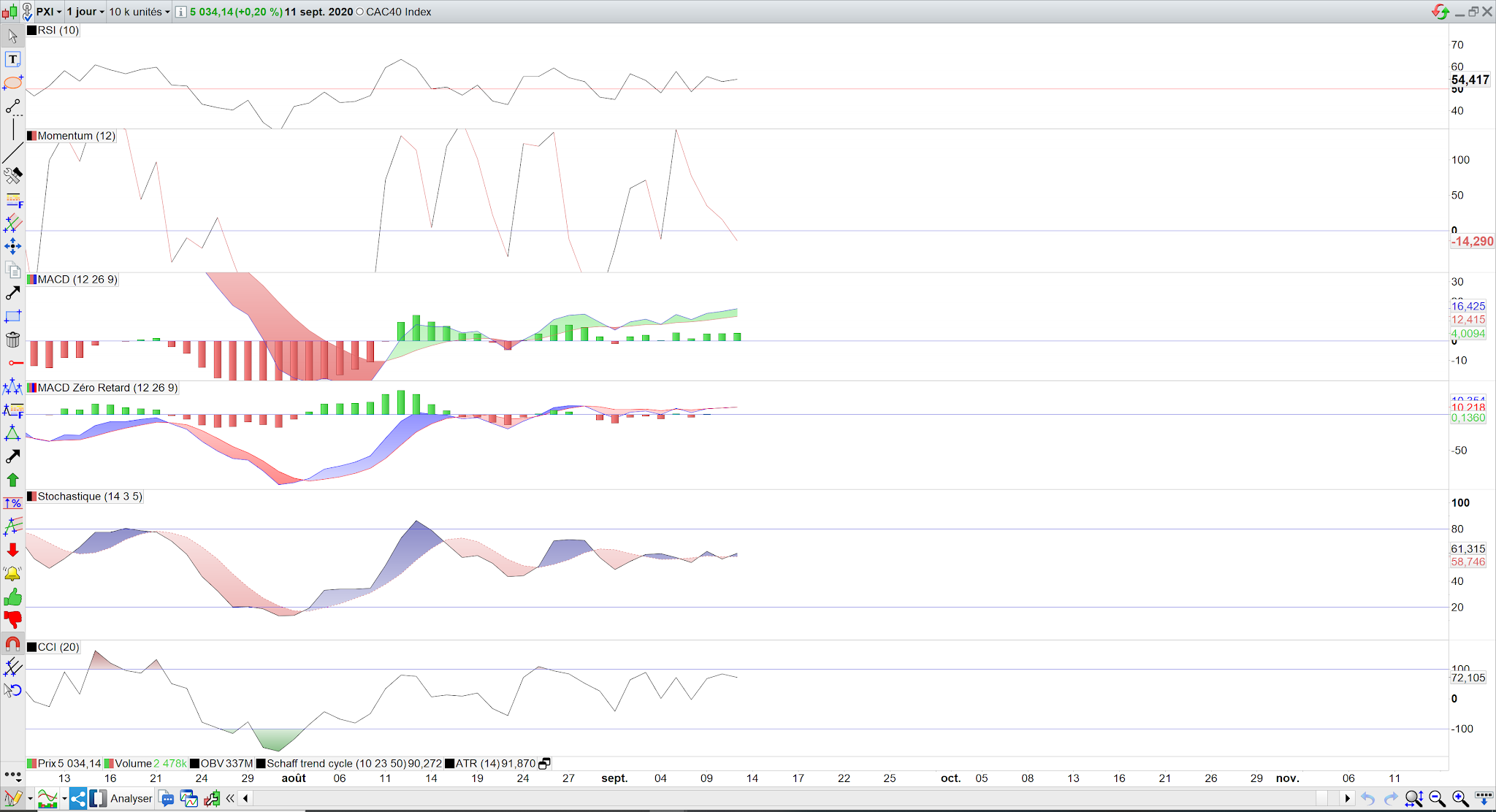Select the arrow cursor tool
This screenshot has height=812, width=1496.
(x=12, y=36)
